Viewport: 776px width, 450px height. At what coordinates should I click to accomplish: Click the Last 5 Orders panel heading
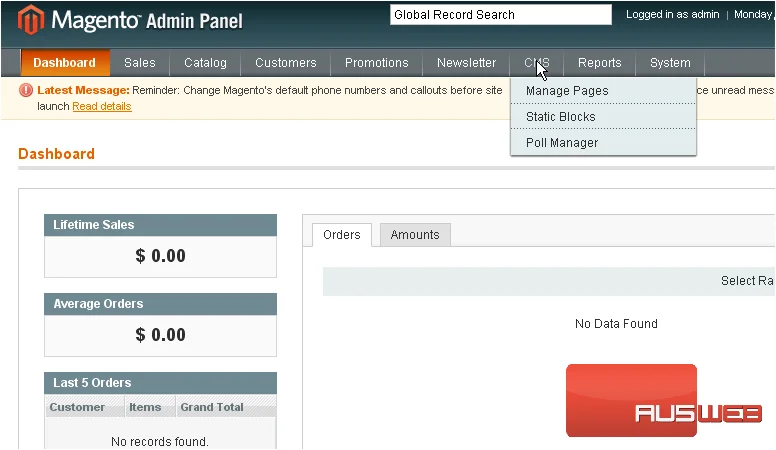160,383
